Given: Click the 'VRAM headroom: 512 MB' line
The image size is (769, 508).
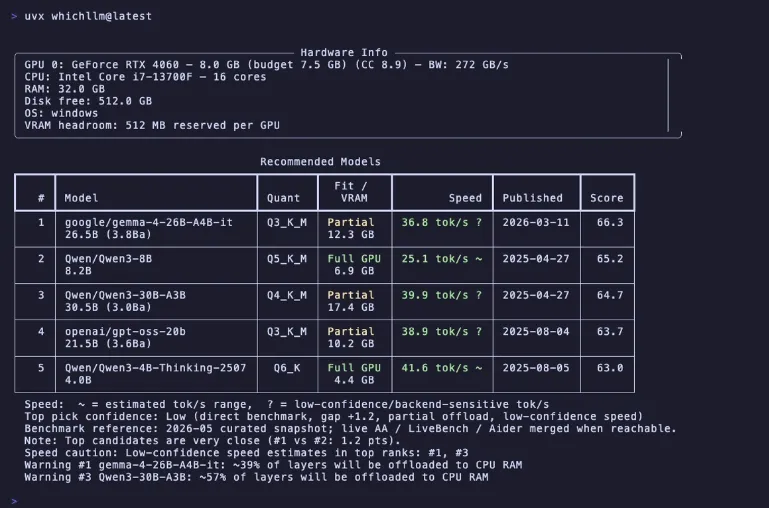Looking at the screenshot, I should (152, 125).
